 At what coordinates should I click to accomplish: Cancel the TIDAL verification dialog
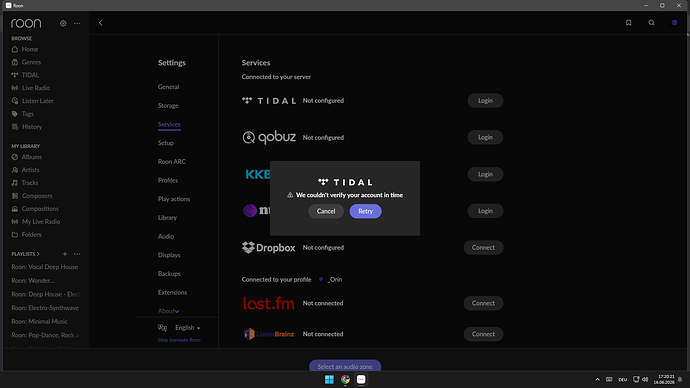pyautogui.click(x=326, y=211)
